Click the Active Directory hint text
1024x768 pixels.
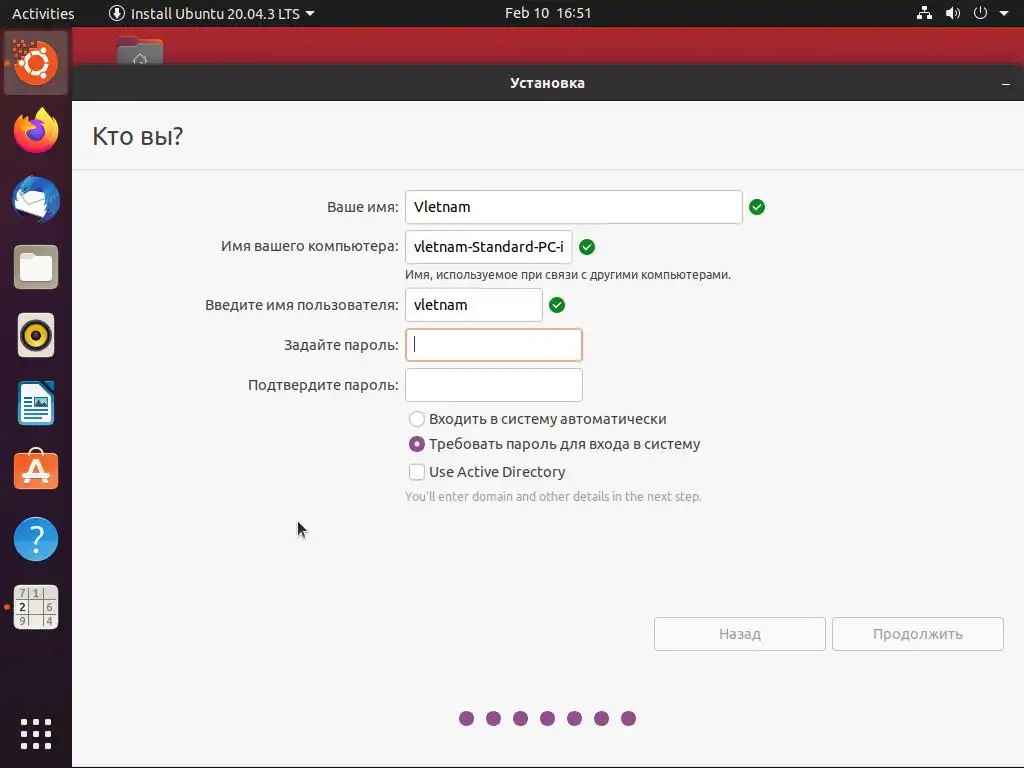point(553,496)
